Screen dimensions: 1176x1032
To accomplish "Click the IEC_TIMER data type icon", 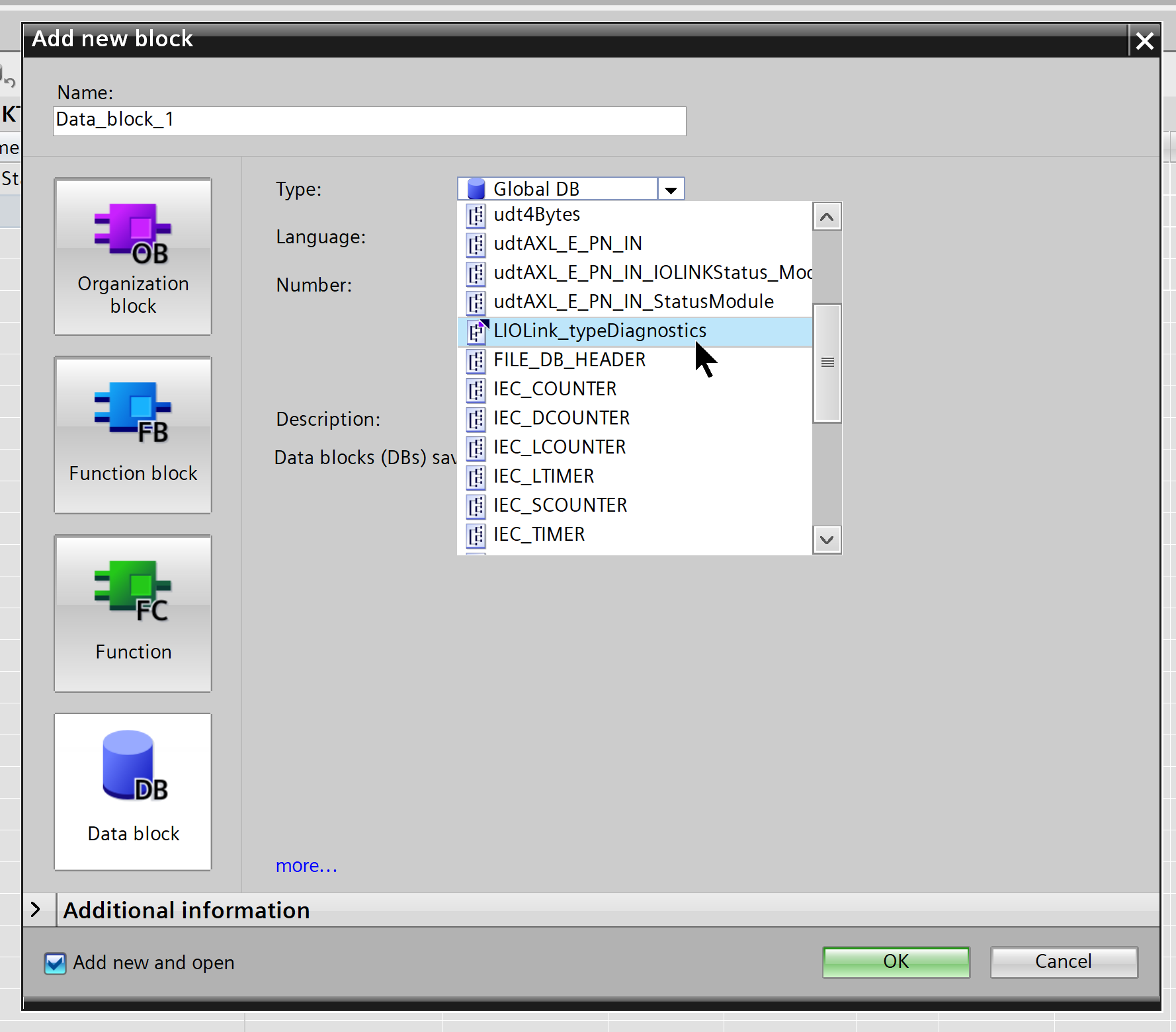I will [x=476, y=535].
